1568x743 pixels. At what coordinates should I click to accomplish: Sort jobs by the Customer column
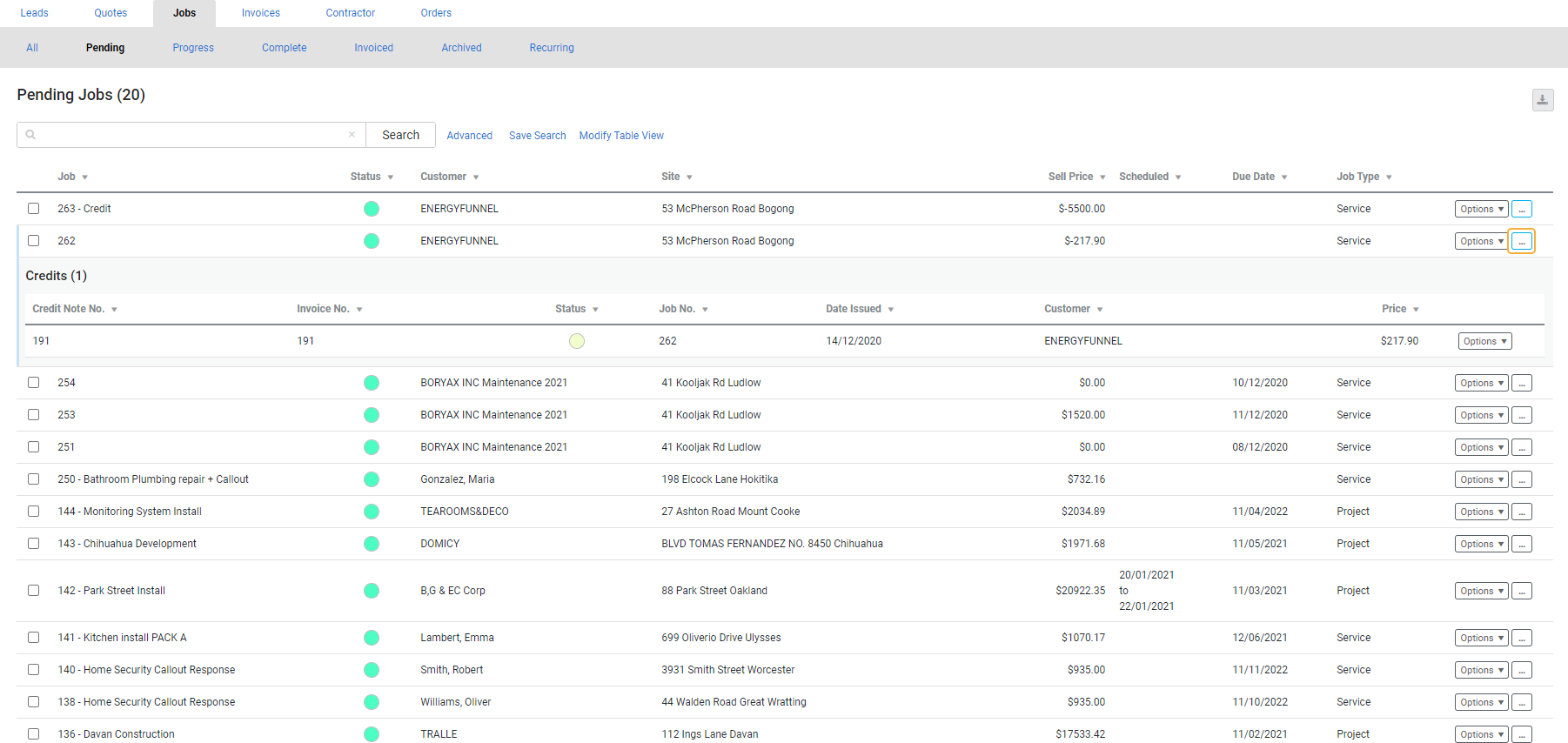[x=449, y=177]
